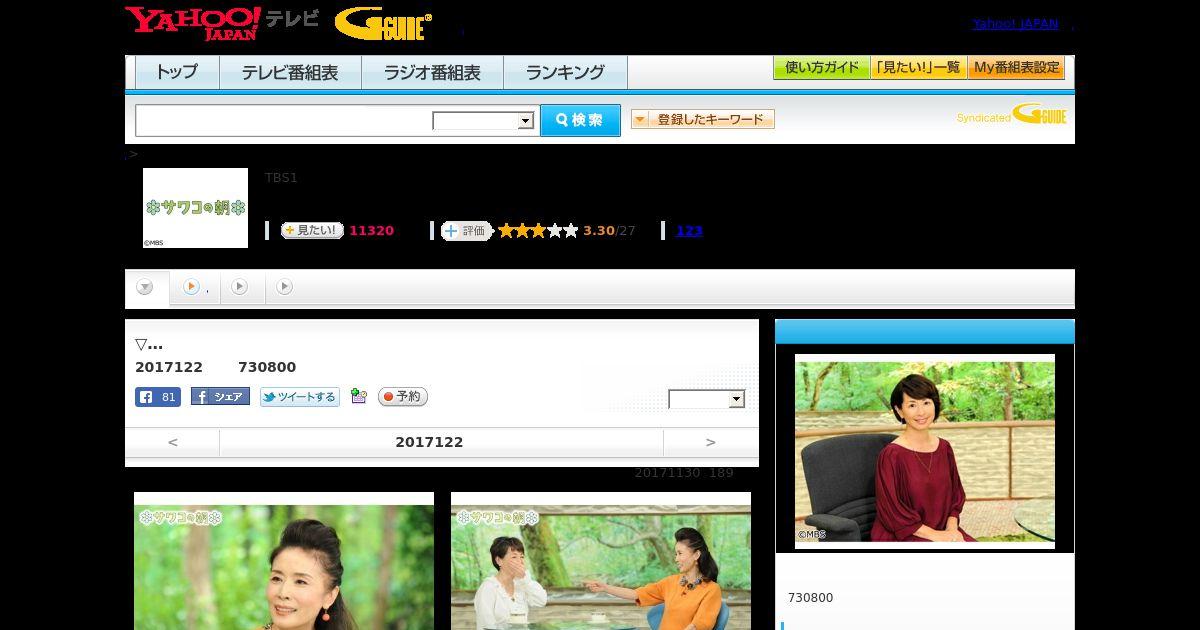Switch to ラジオ番組表 tab

[x=432, y=73]
